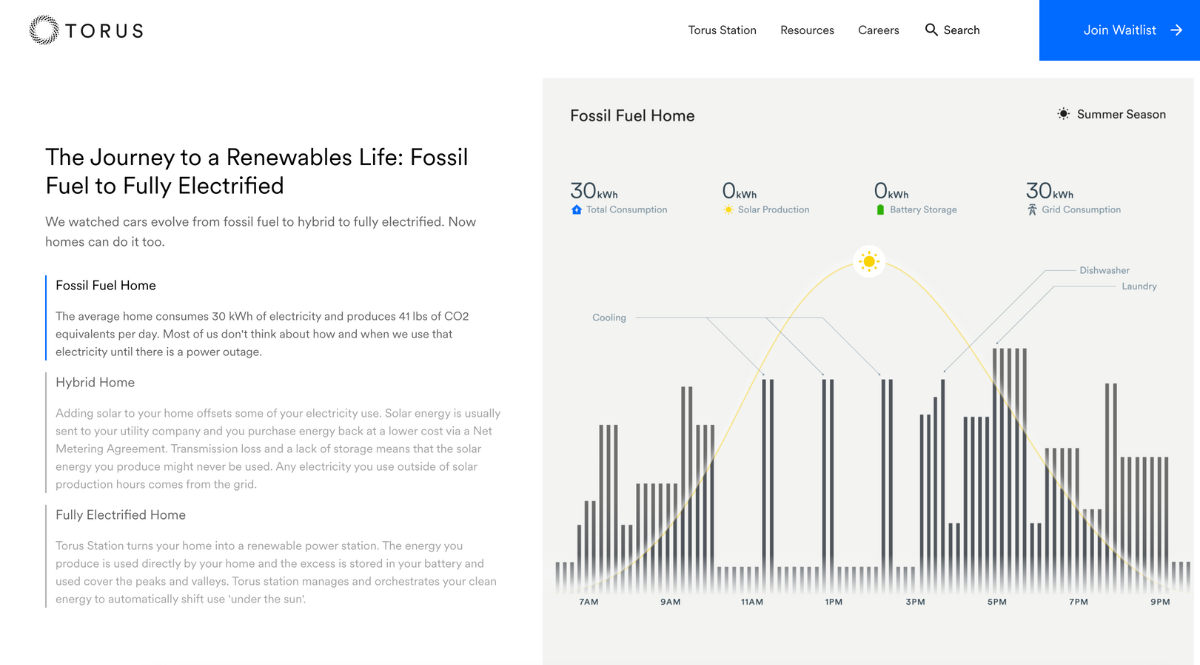Click the pylon icon by Grid Consumption
Viewport: 1200px width, 665px height.
1032,210
